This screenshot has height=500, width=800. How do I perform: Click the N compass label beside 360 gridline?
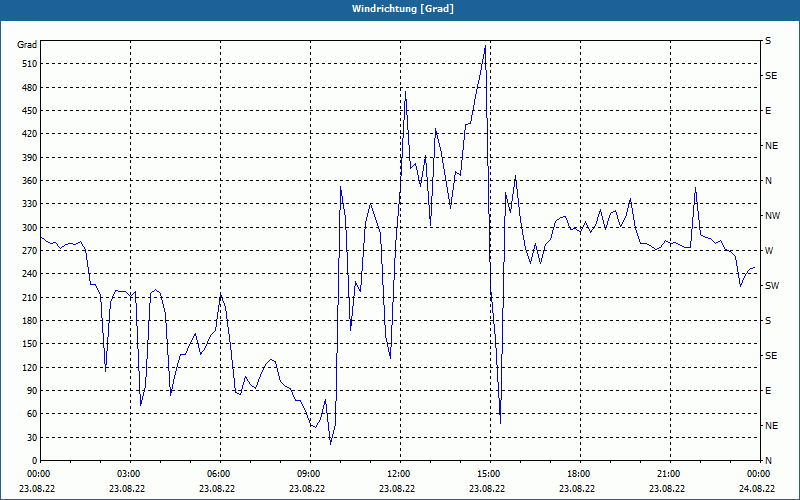point(768,181)
